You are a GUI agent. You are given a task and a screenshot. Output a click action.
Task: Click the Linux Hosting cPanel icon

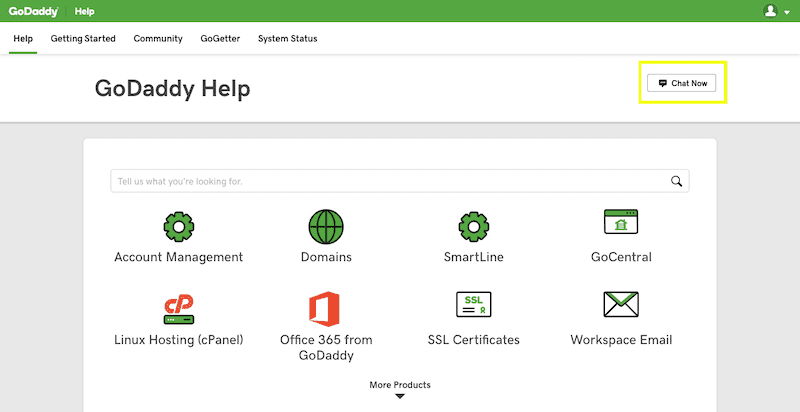179,310
